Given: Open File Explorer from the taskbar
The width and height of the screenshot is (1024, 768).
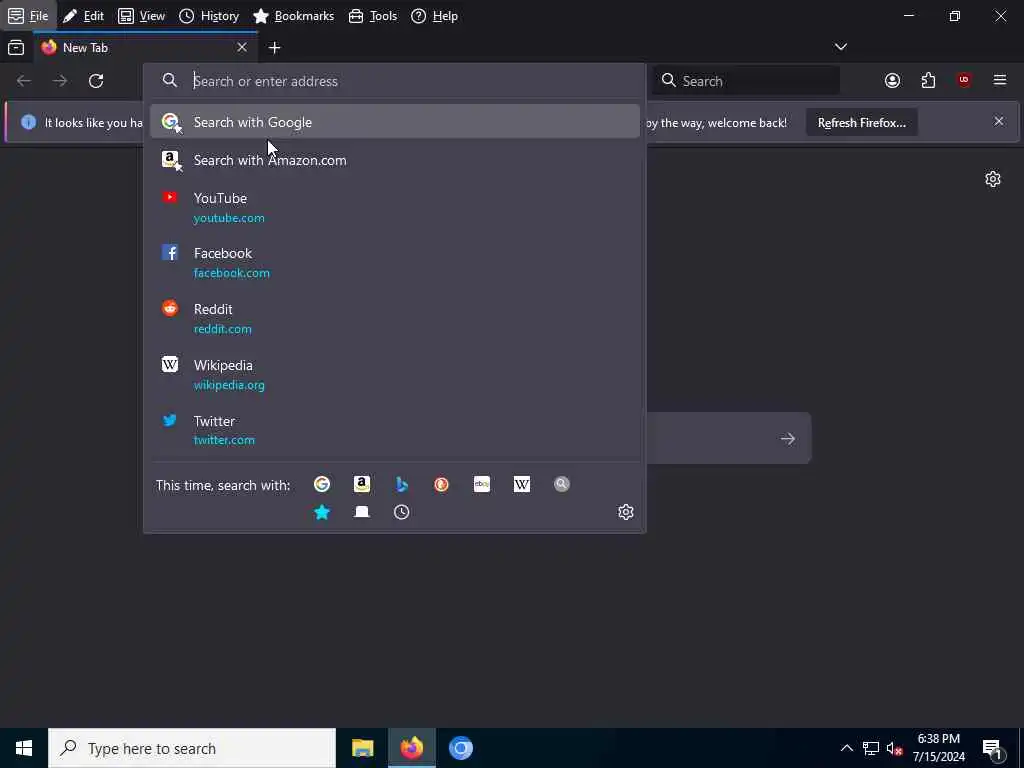Looking at the screenshot, I should (x=362, y=748).
